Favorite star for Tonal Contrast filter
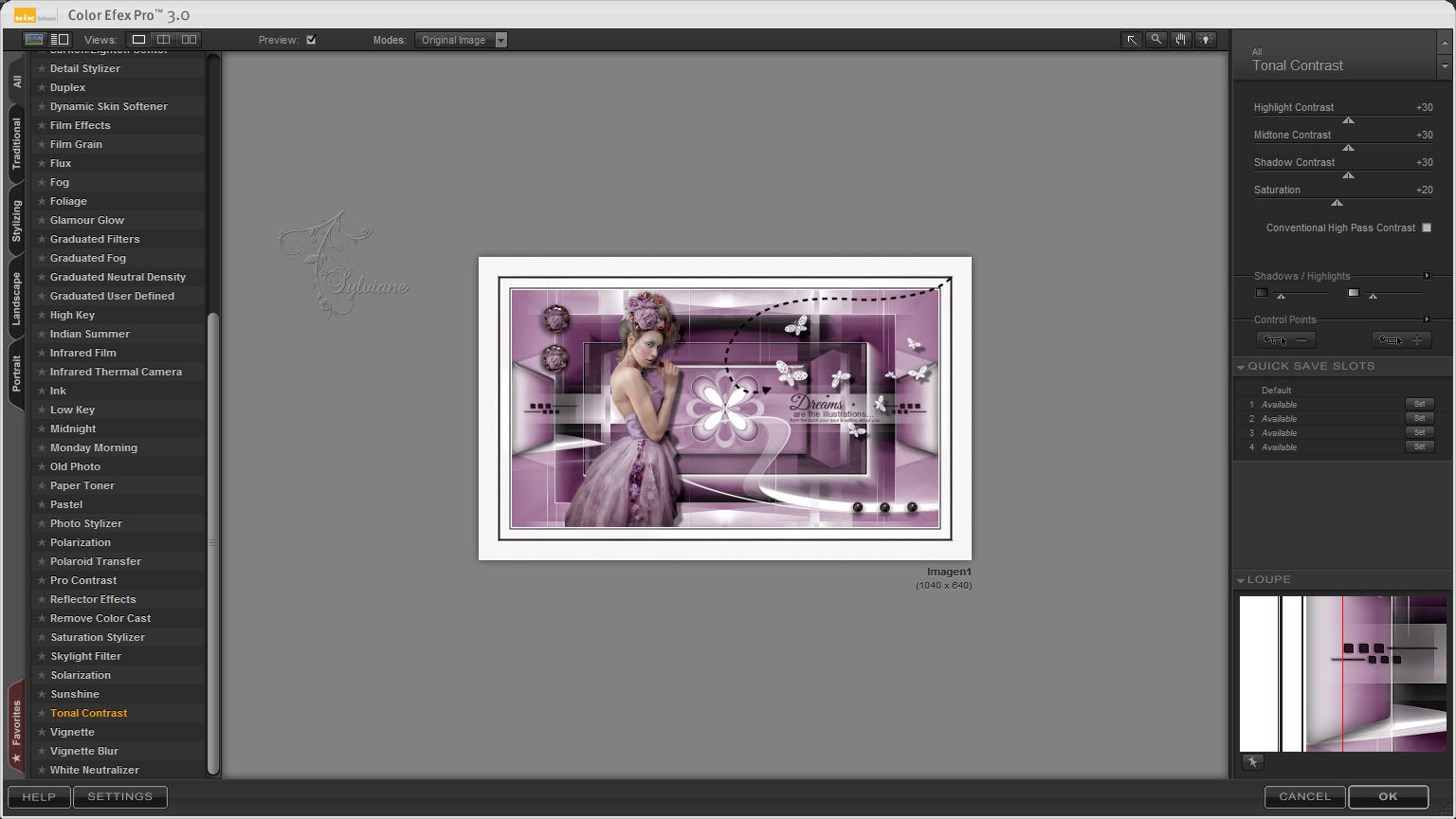Screen dimensions: 1456x819 coord(42,713)
